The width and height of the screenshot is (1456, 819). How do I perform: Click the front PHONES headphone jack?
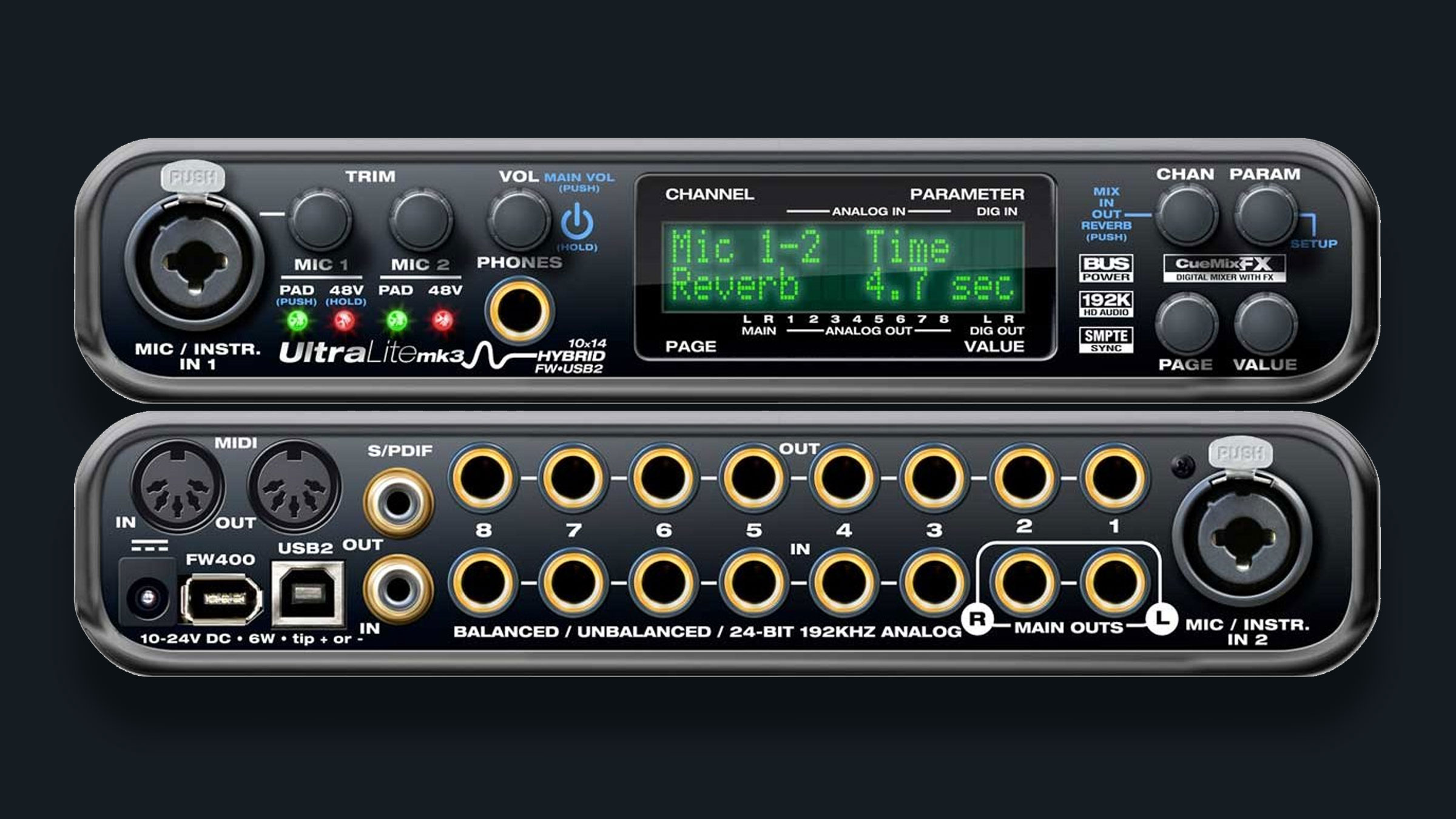point(519,311)
